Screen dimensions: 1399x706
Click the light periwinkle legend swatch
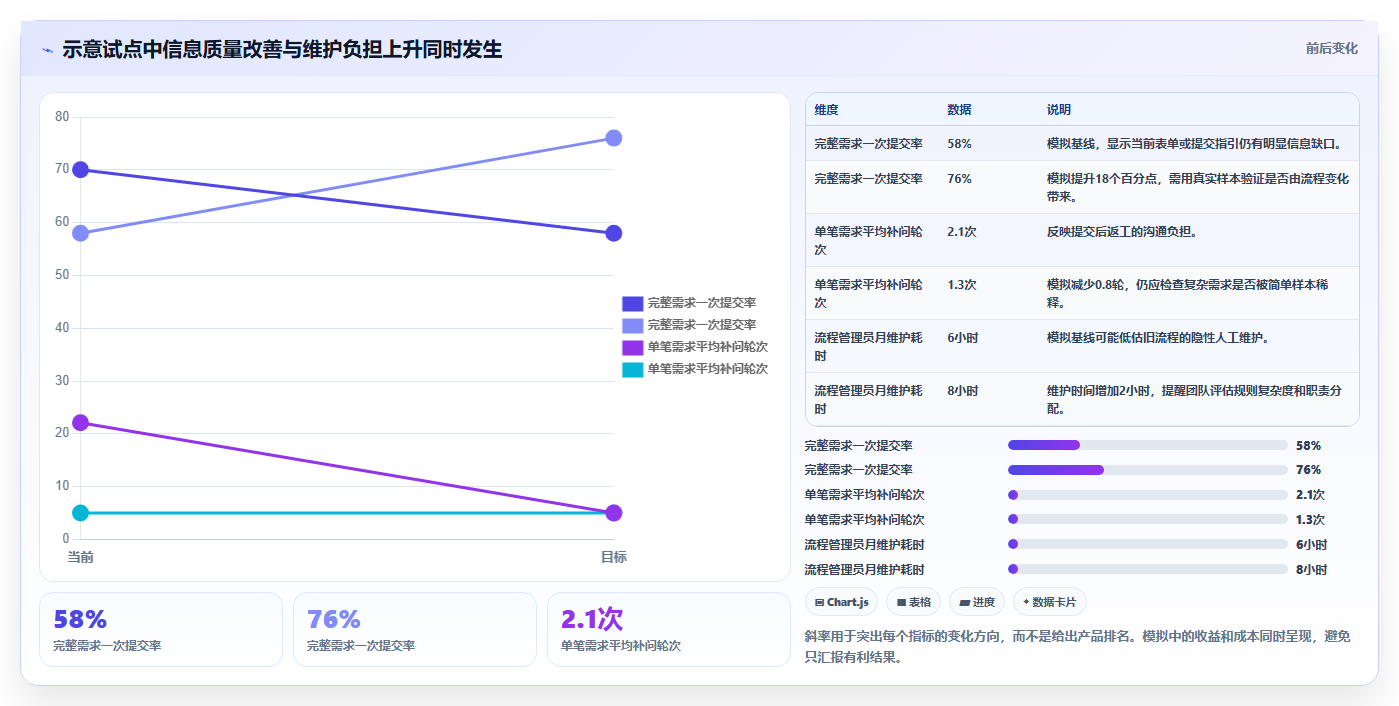point(632,325)
